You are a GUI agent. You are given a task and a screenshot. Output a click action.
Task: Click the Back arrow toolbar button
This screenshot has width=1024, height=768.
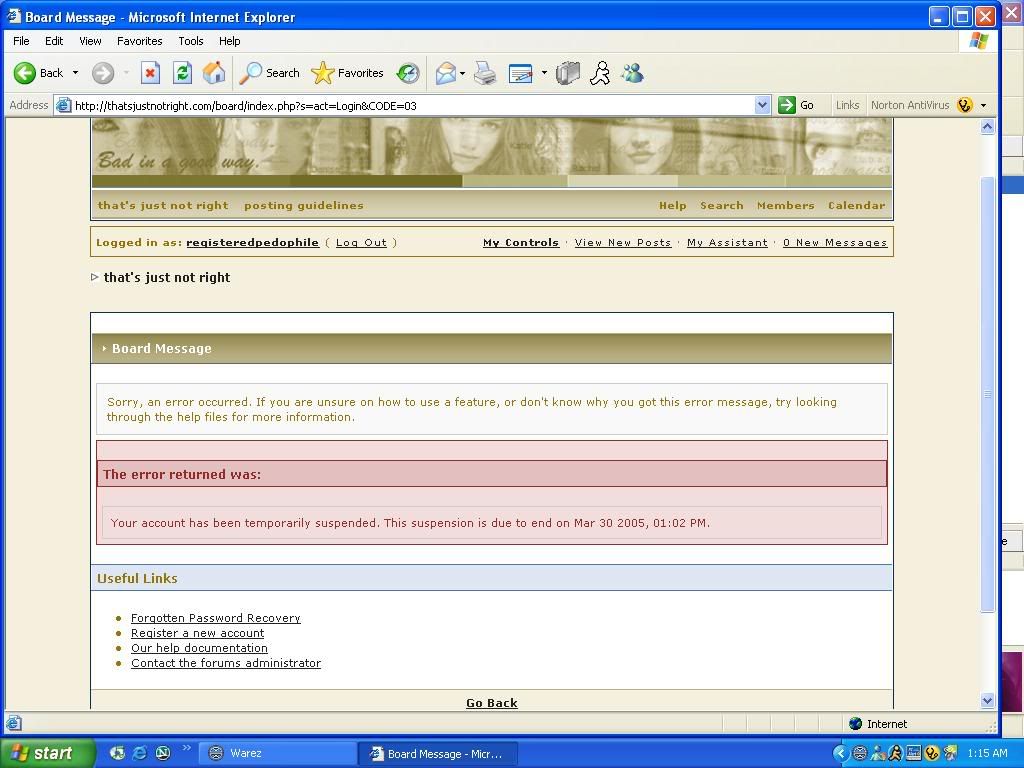tap(39, 73)
